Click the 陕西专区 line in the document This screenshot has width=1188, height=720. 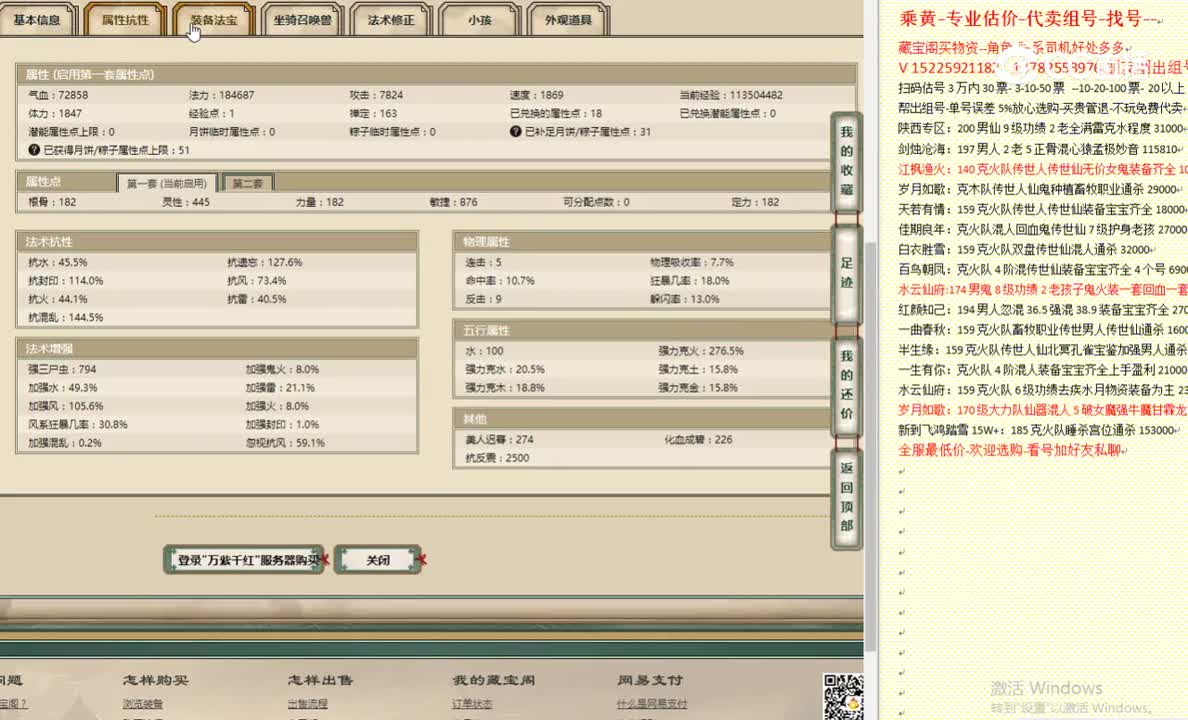pos(1041,128)
